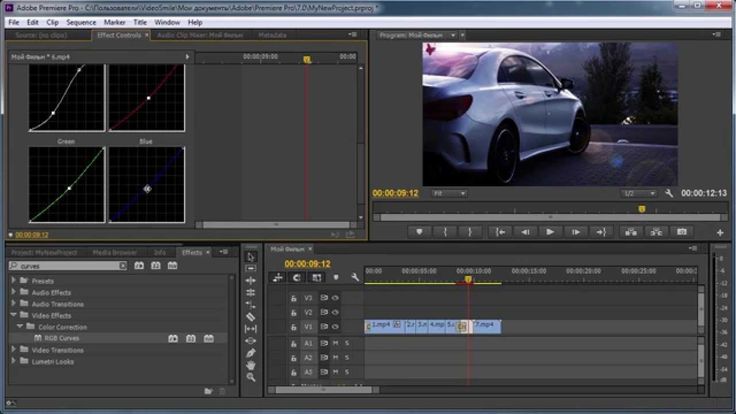
Task: Toggle V1 track output eye icon
Action: point(335,326)
